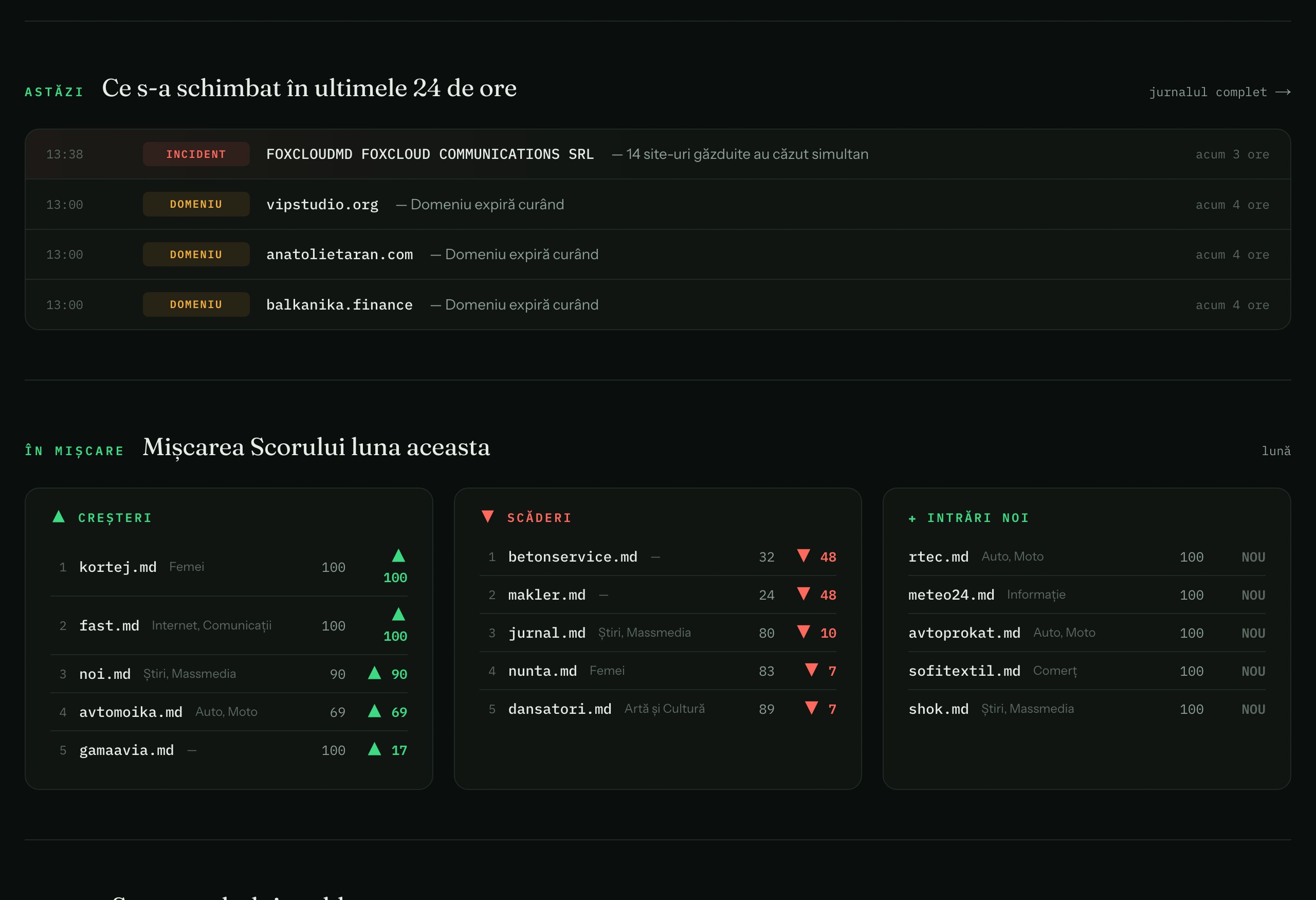Click the arrow next to jurnalul complet
This screenshot has width=1316, height=900.
tap(1283, 92)
